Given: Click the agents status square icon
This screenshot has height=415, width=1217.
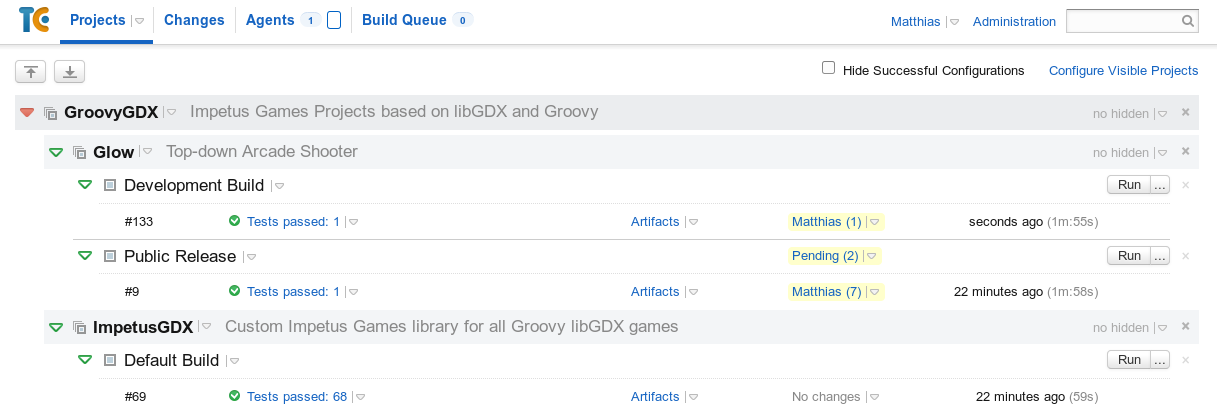Looking at the screenshot, I should tap(334, 20).
